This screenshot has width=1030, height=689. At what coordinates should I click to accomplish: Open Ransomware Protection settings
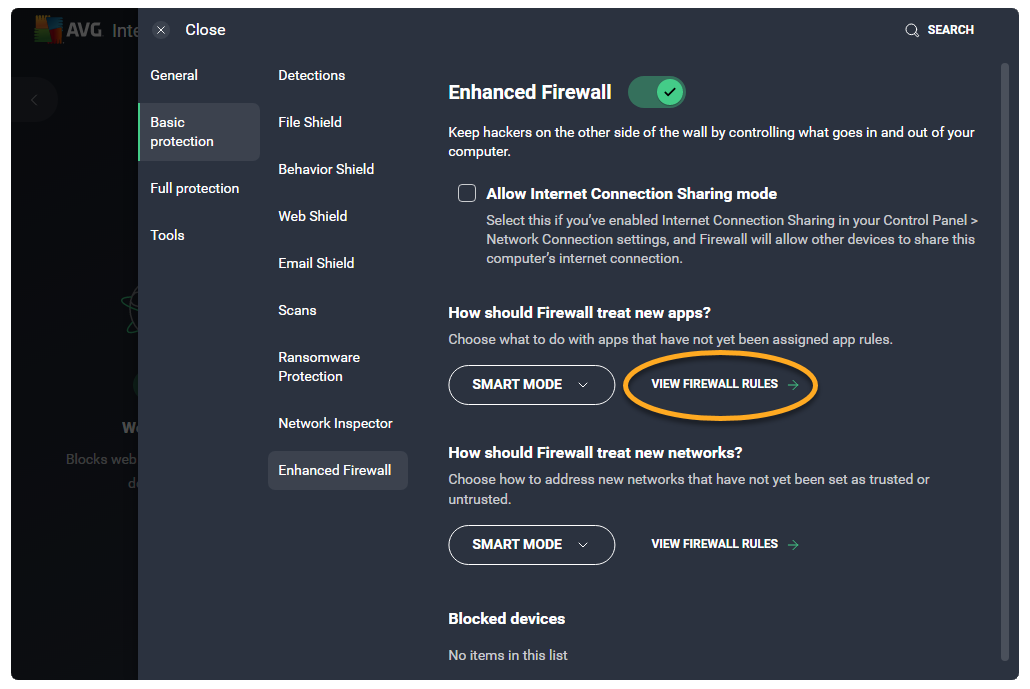coord(319,366)
